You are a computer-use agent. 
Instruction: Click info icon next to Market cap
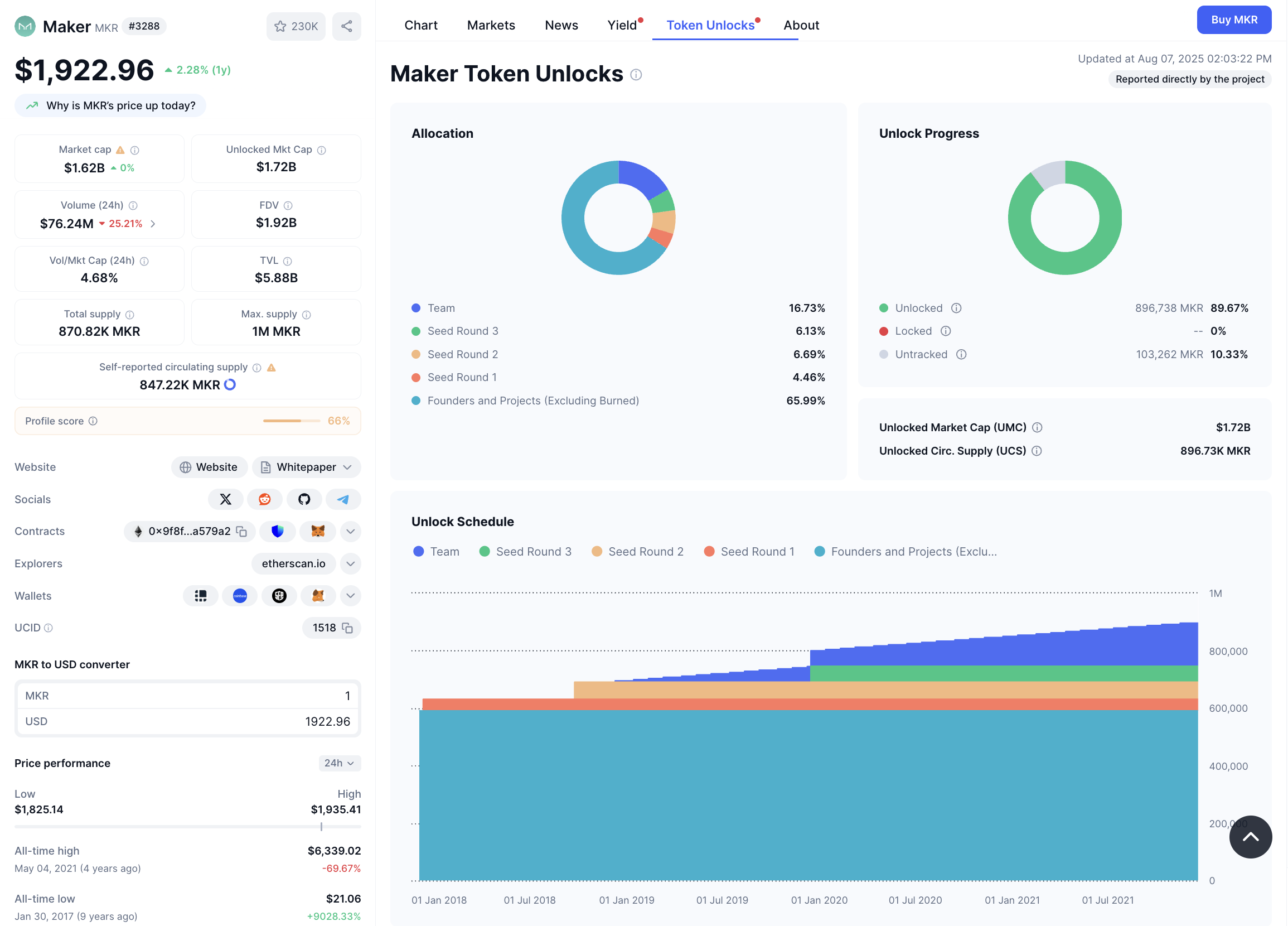coord(134,150)
